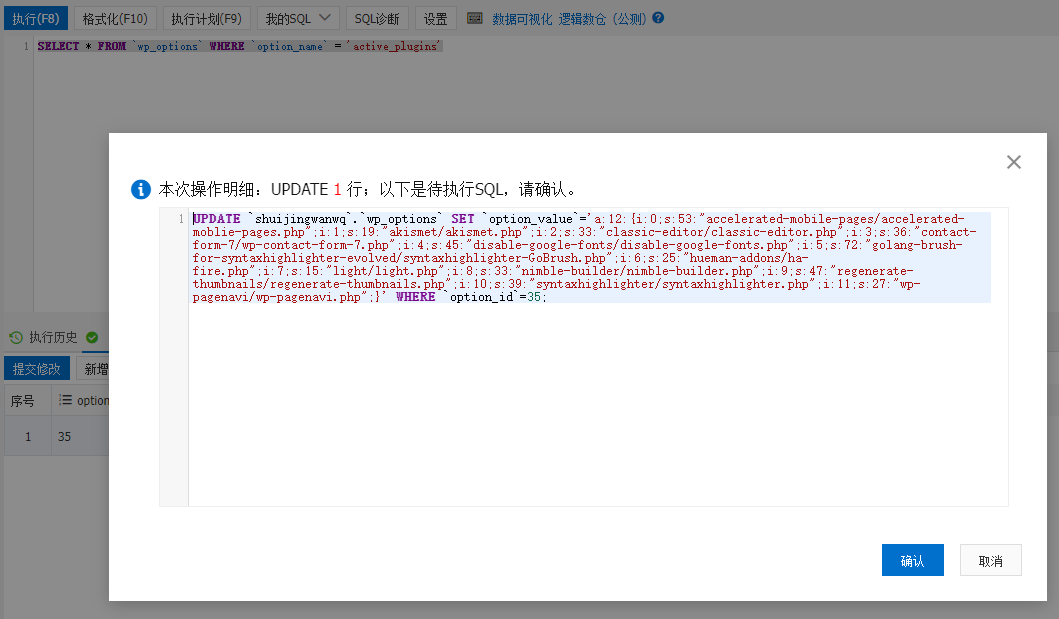Expand the 我的SQL dropdown
1059x619 pixels.
click(x=298, y=18)
